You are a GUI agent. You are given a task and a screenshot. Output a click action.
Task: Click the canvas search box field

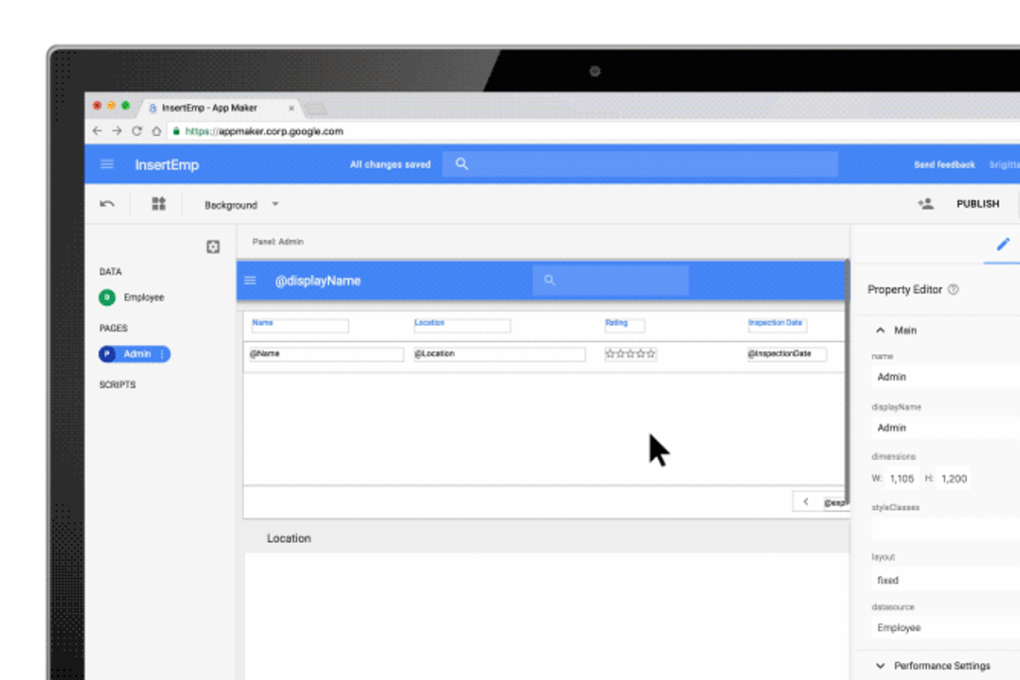coord(610,280)
